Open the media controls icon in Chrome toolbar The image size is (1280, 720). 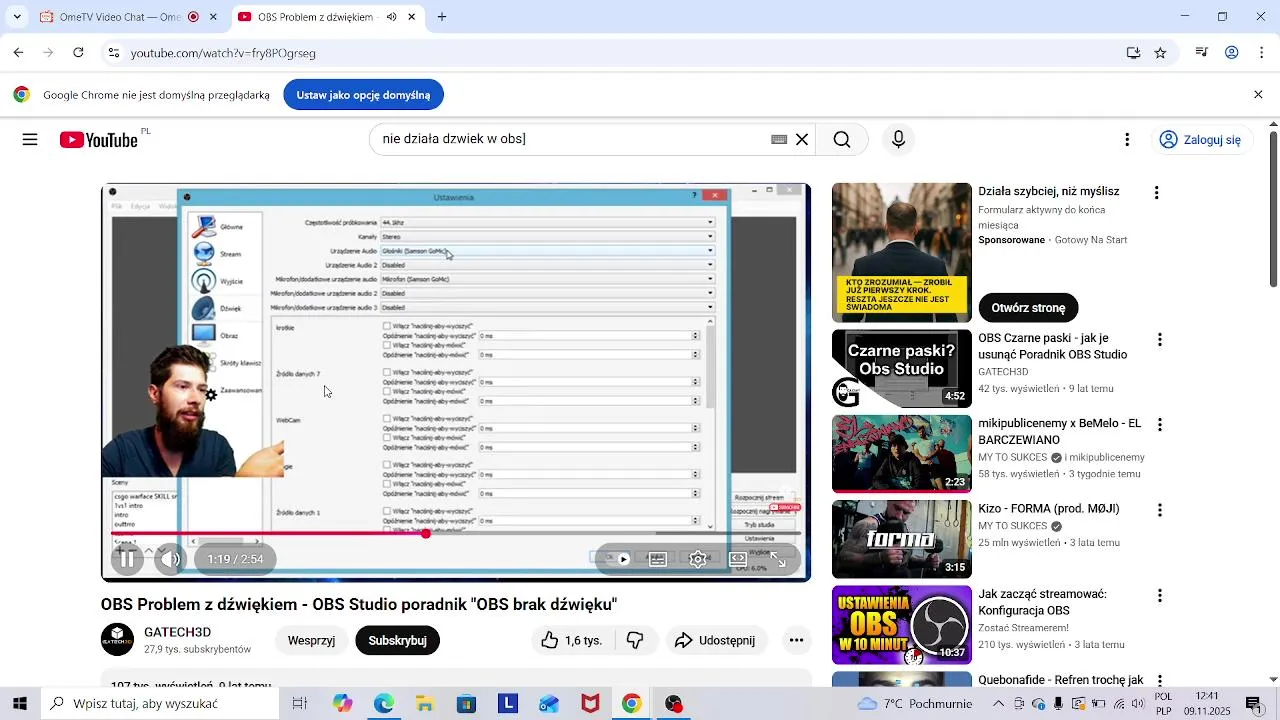[1202, 53]
